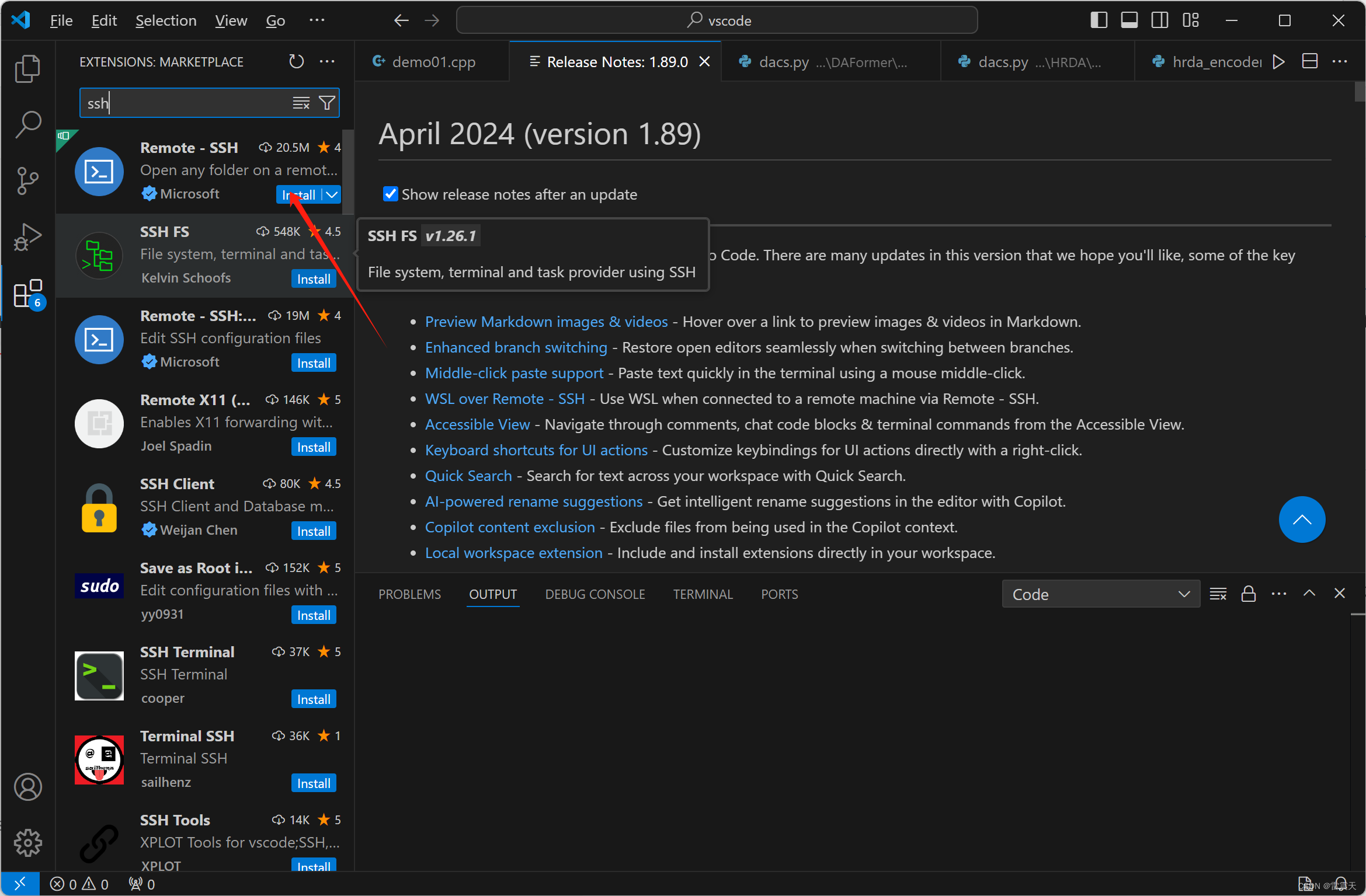1366x896 pixels.
Task: Toggle output scroll lock
Action: [x=1249, y=594]
